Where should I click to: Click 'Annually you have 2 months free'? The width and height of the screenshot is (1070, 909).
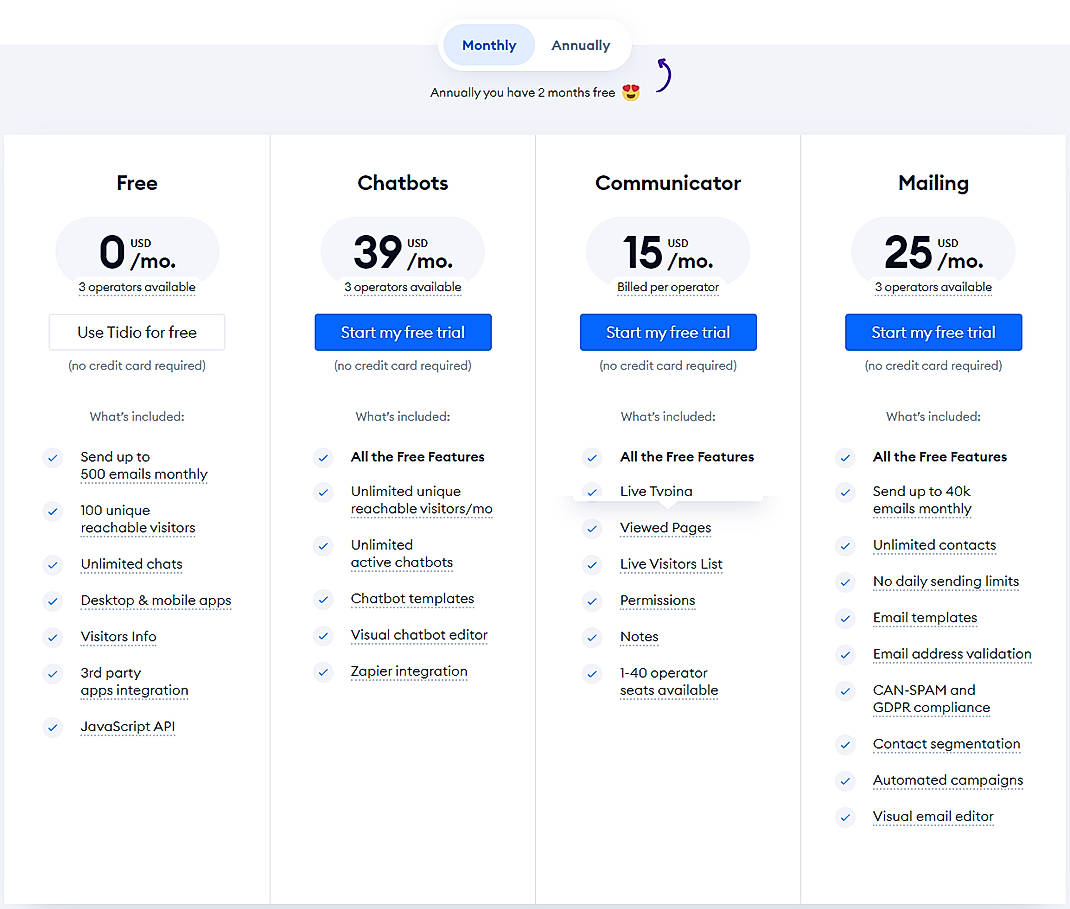click(x=523, y=93)
